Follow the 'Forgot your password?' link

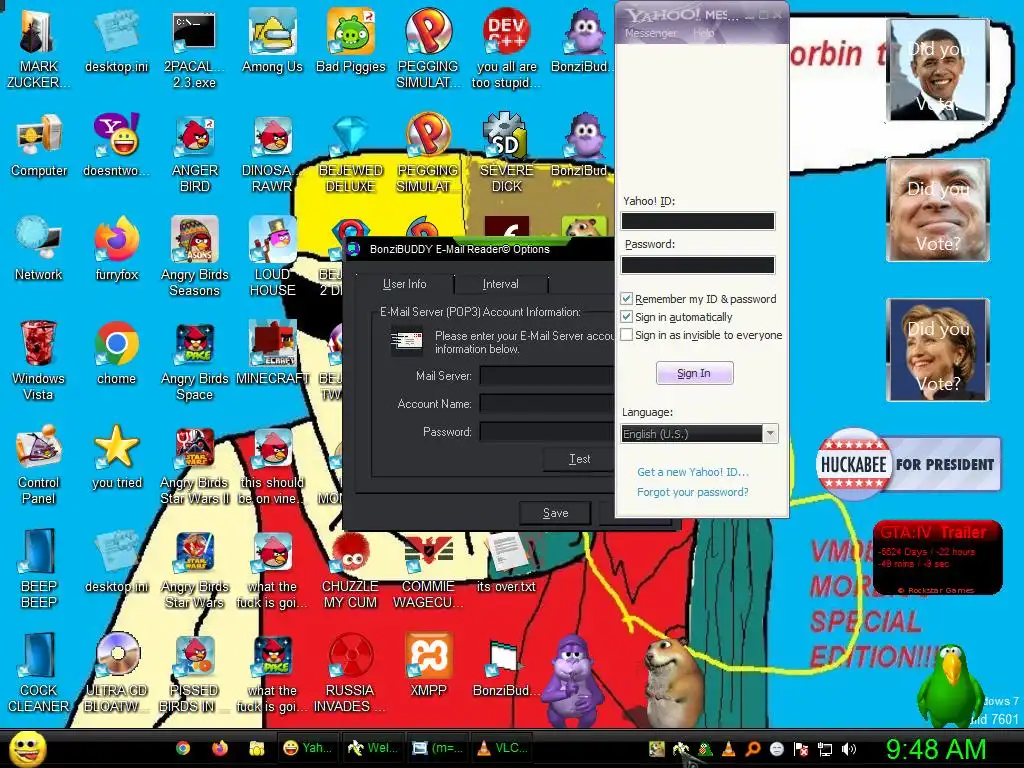click(x=693, y=492)
